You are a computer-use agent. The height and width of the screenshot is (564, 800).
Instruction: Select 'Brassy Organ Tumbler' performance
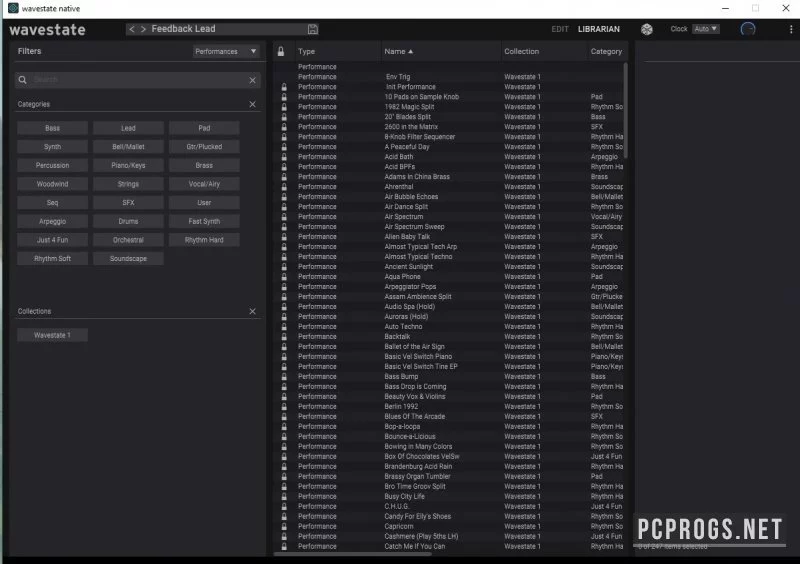coord(417,477)
